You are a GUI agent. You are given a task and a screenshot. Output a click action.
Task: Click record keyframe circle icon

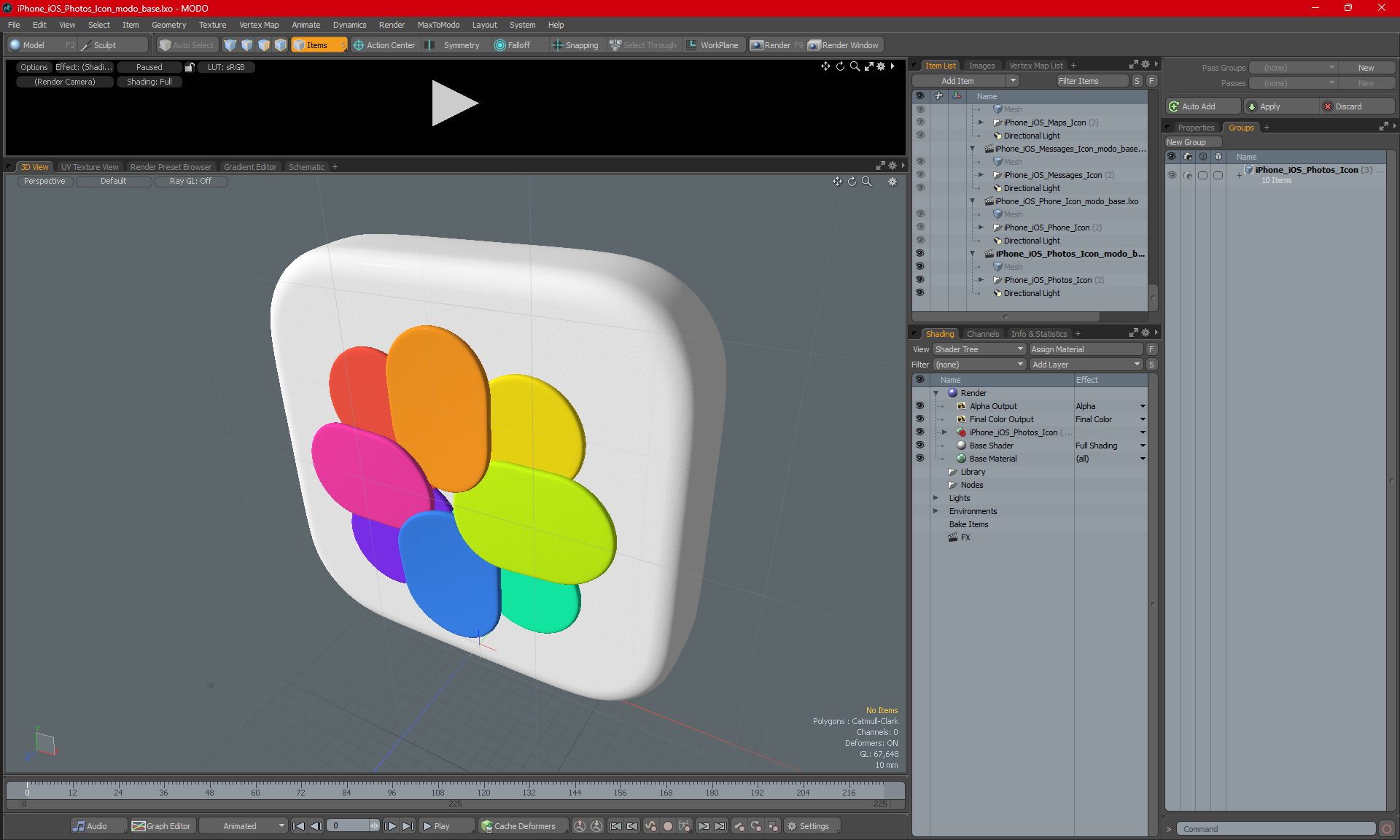(x=667, y=826)
